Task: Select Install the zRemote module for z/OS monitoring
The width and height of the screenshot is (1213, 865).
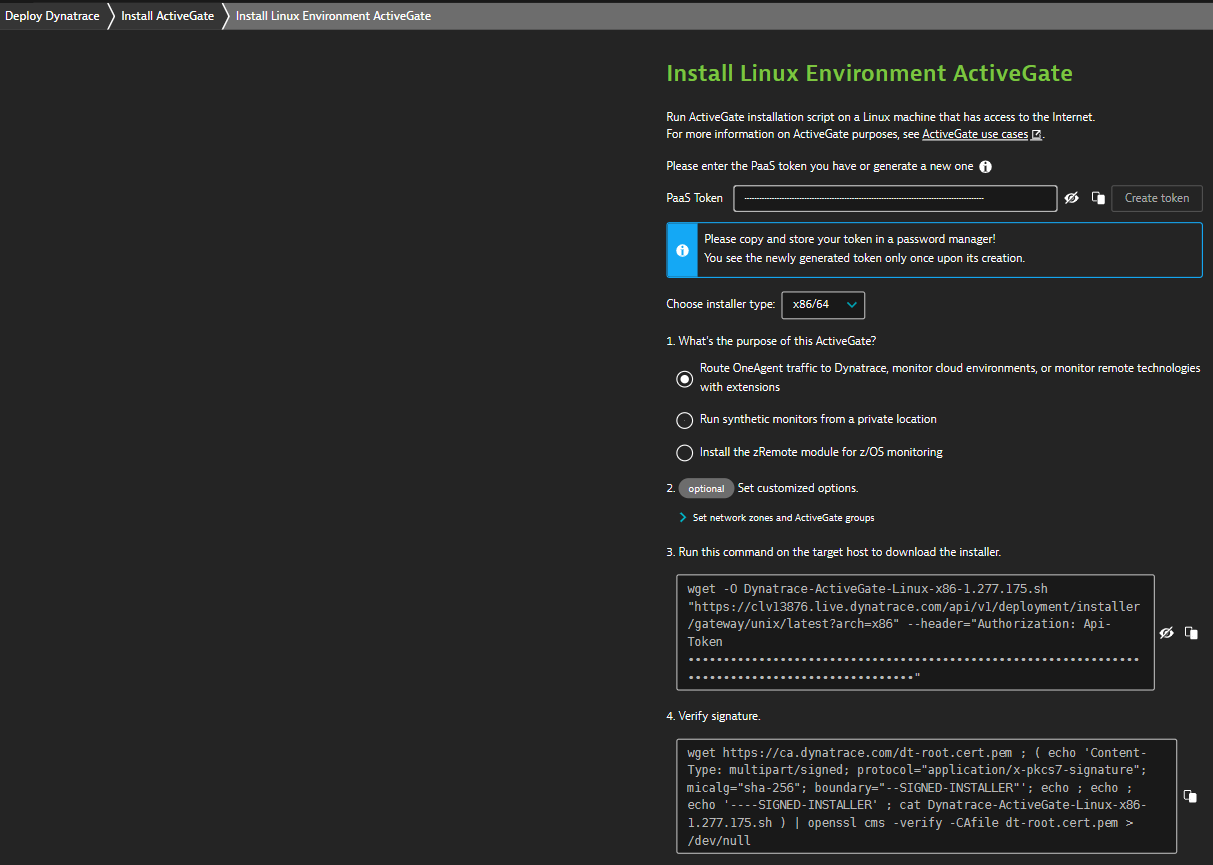Action: (684, 453)
